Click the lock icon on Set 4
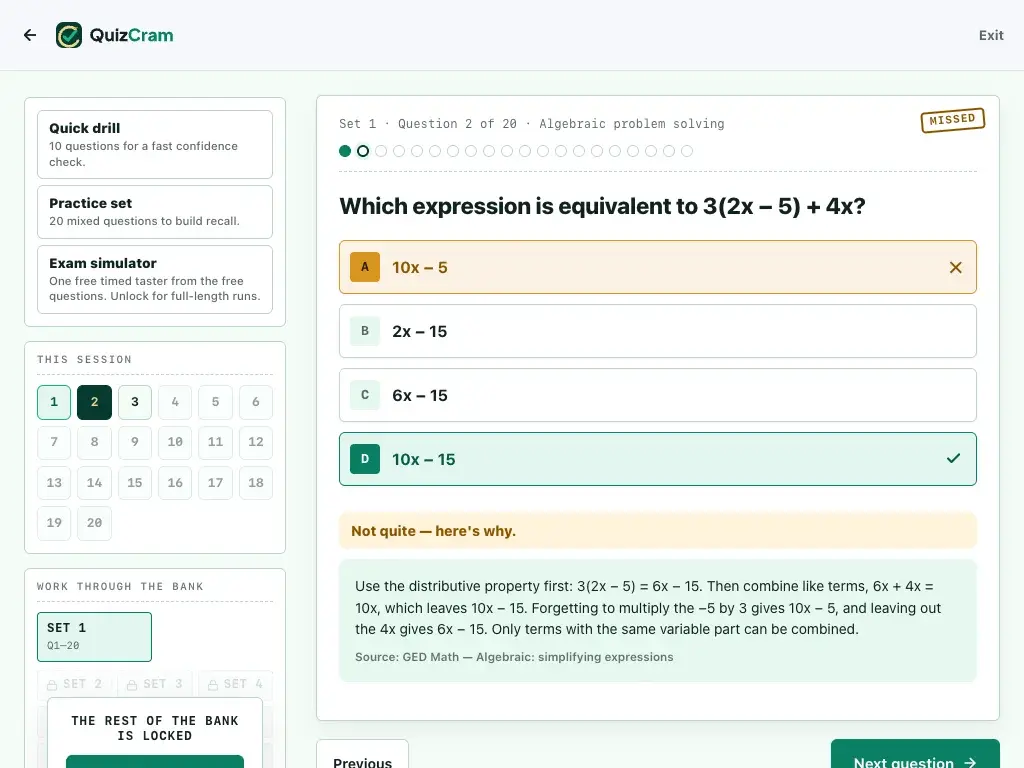This screenshot has width=1024, height=768. pyautogui.click(x=213, y=685)
